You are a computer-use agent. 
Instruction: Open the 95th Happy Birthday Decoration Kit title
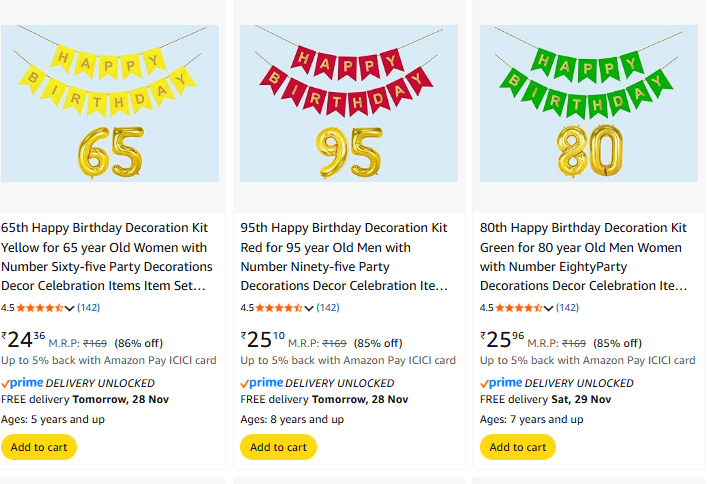(x=344, y=257)
